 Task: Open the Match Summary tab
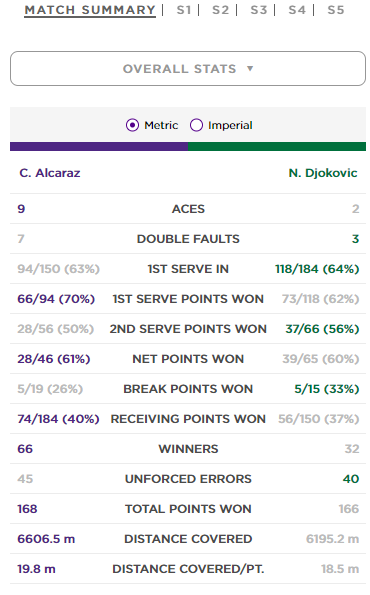pos(90,10)
